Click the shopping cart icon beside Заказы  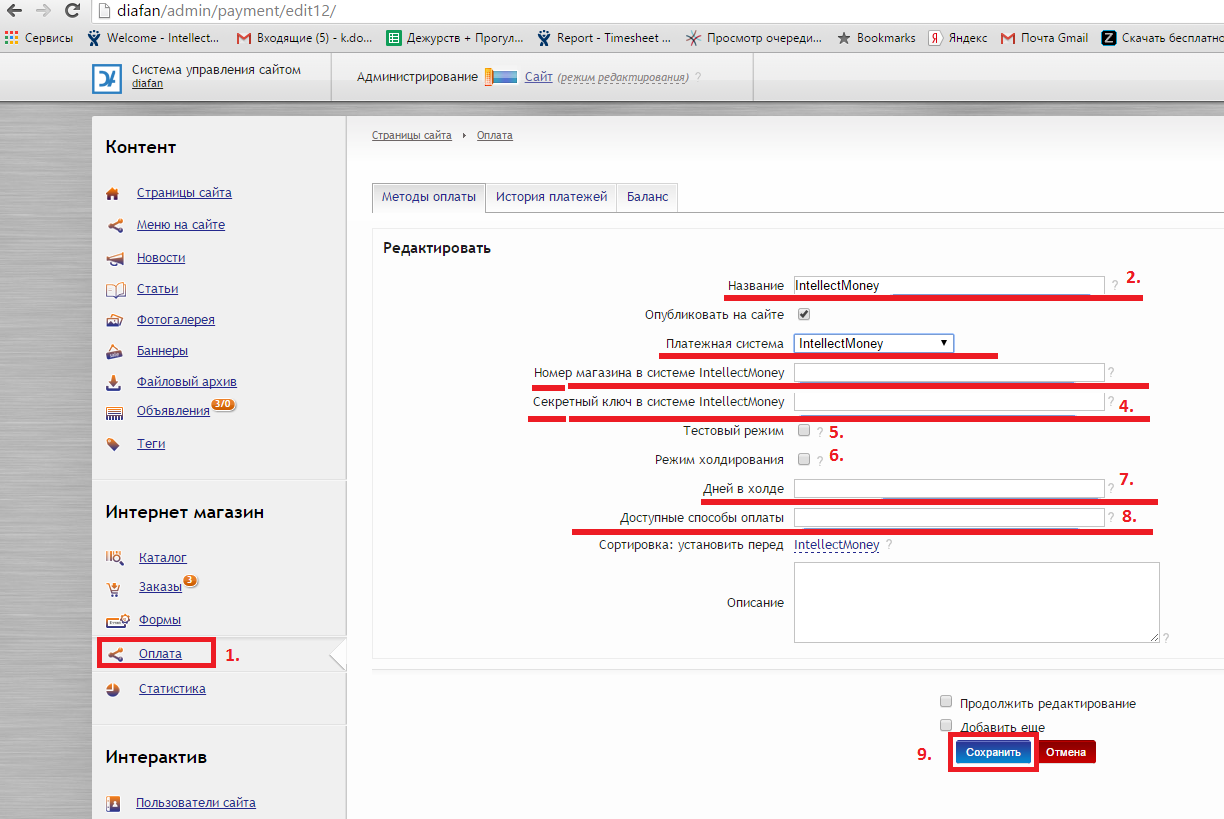(115, 588)
